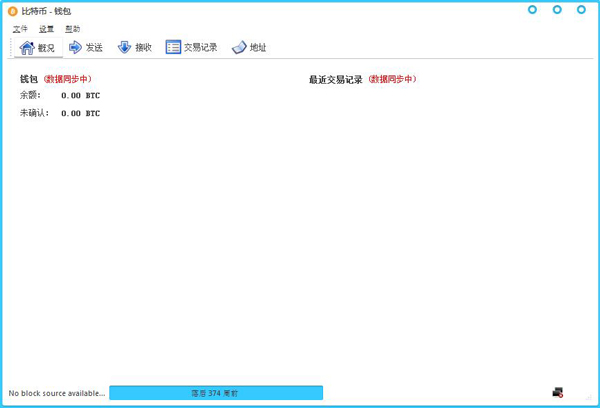
Task: Click the red 数据同步中 note beside 最近交易记录
Action: coord(392,79)
